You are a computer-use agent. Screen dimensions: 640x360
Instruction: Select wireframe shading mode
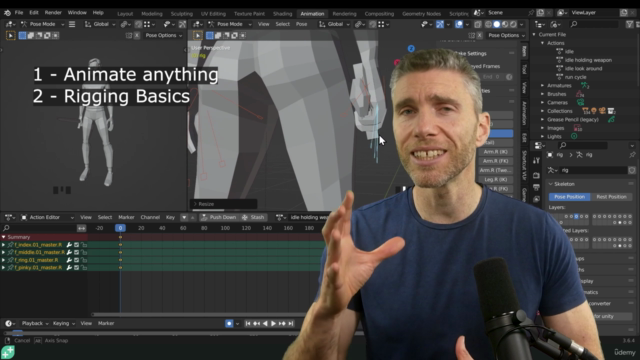[x=488, y=24]
